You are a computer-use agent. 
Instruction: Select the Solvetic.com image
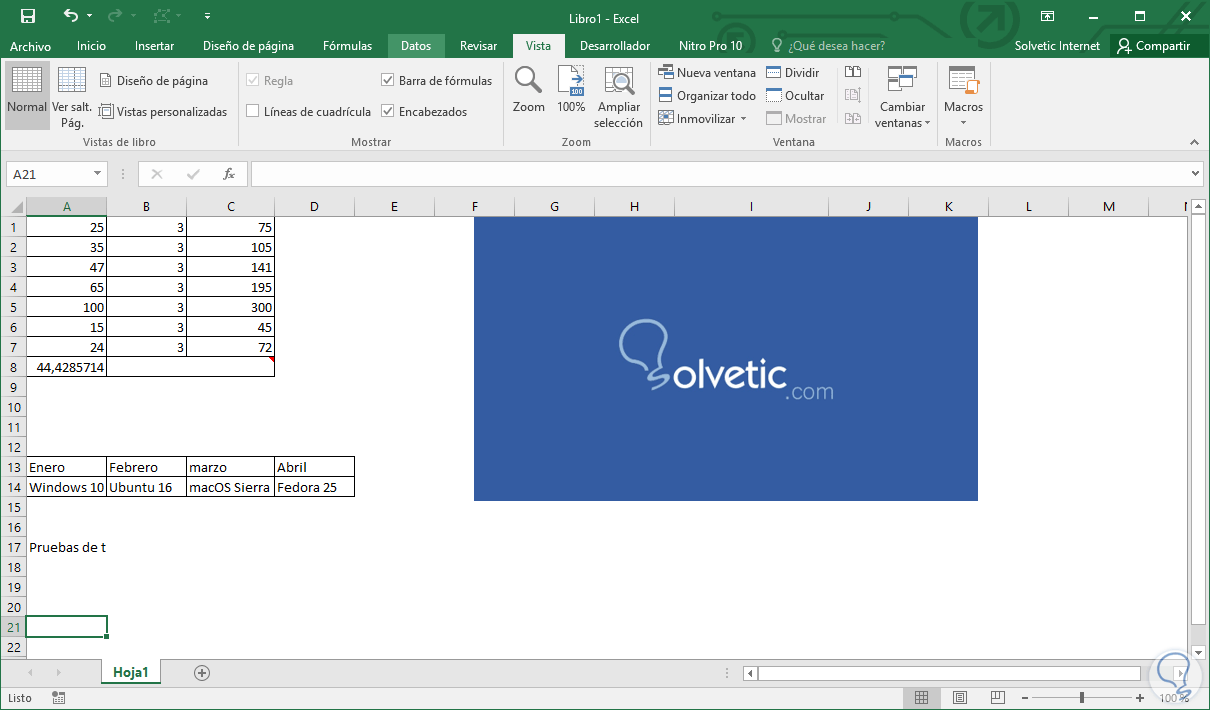coord(726,359)
